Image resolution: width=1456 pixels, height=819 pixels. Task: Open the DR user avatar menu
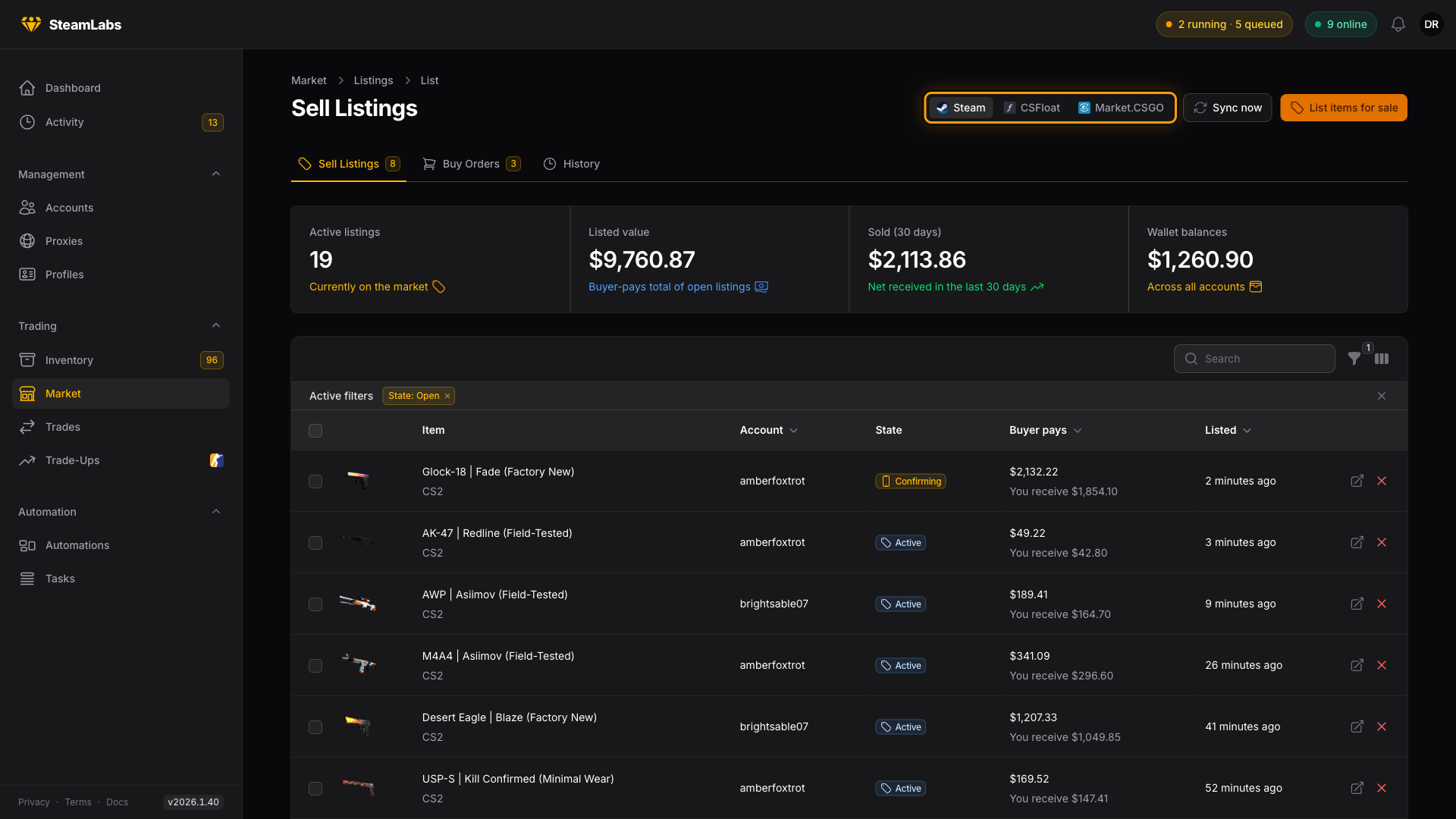[x=1432, y=24]
